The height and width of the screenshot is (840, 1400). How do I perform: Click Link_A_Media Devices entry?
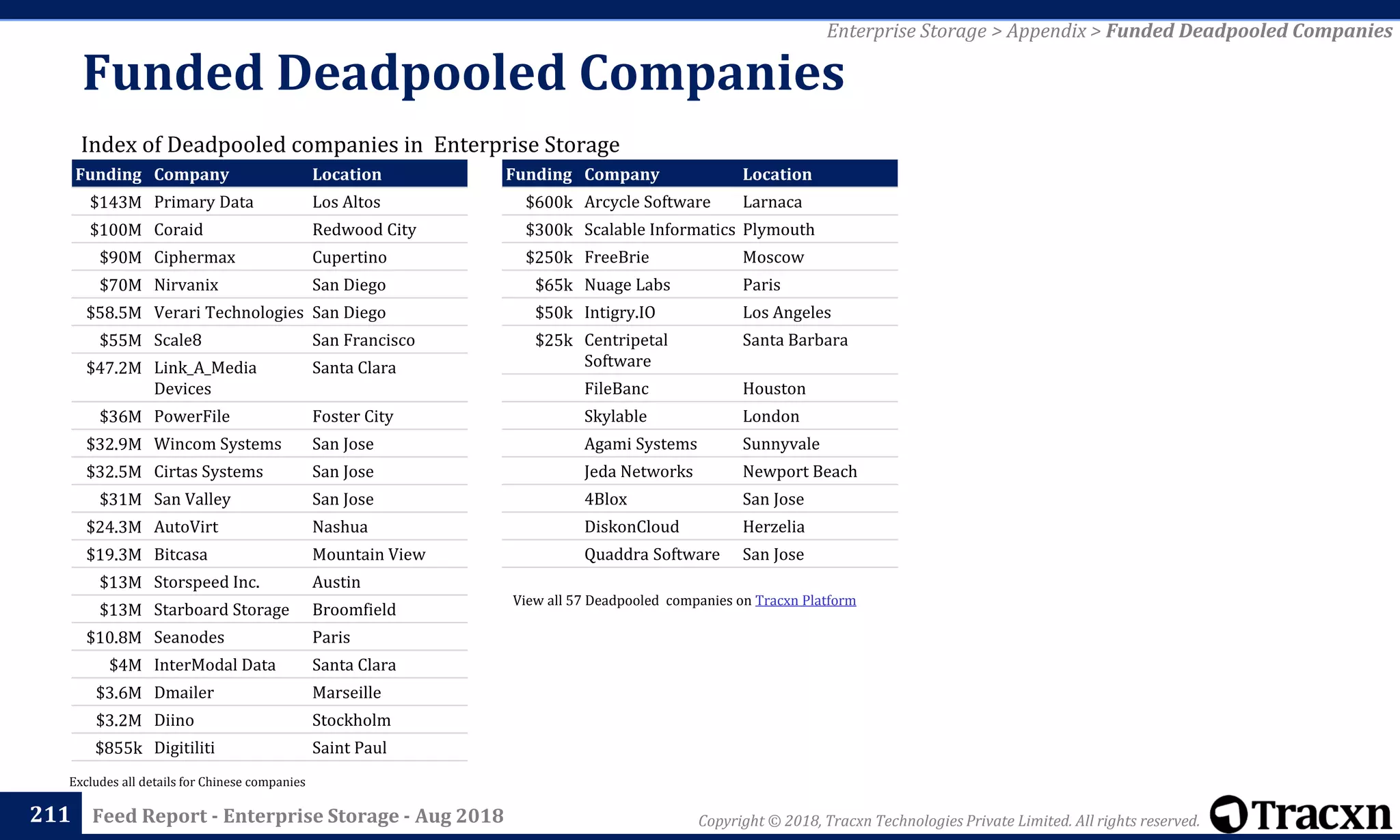click(205, 378)
